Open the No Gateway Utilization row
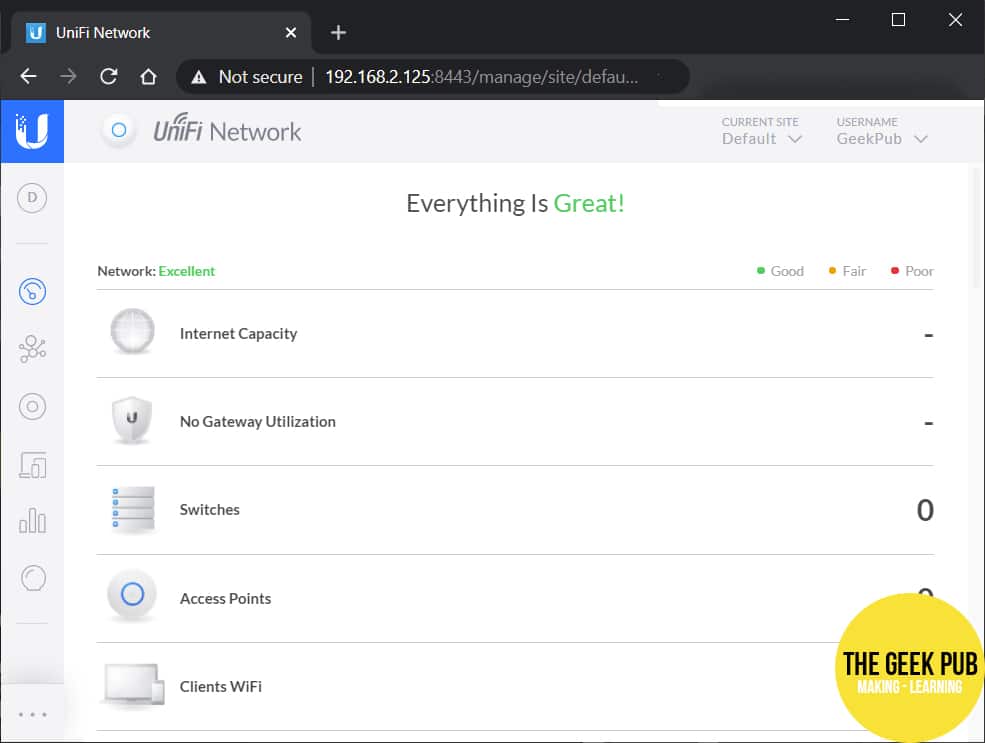This screenshot has height=743, width=985. 515,421
